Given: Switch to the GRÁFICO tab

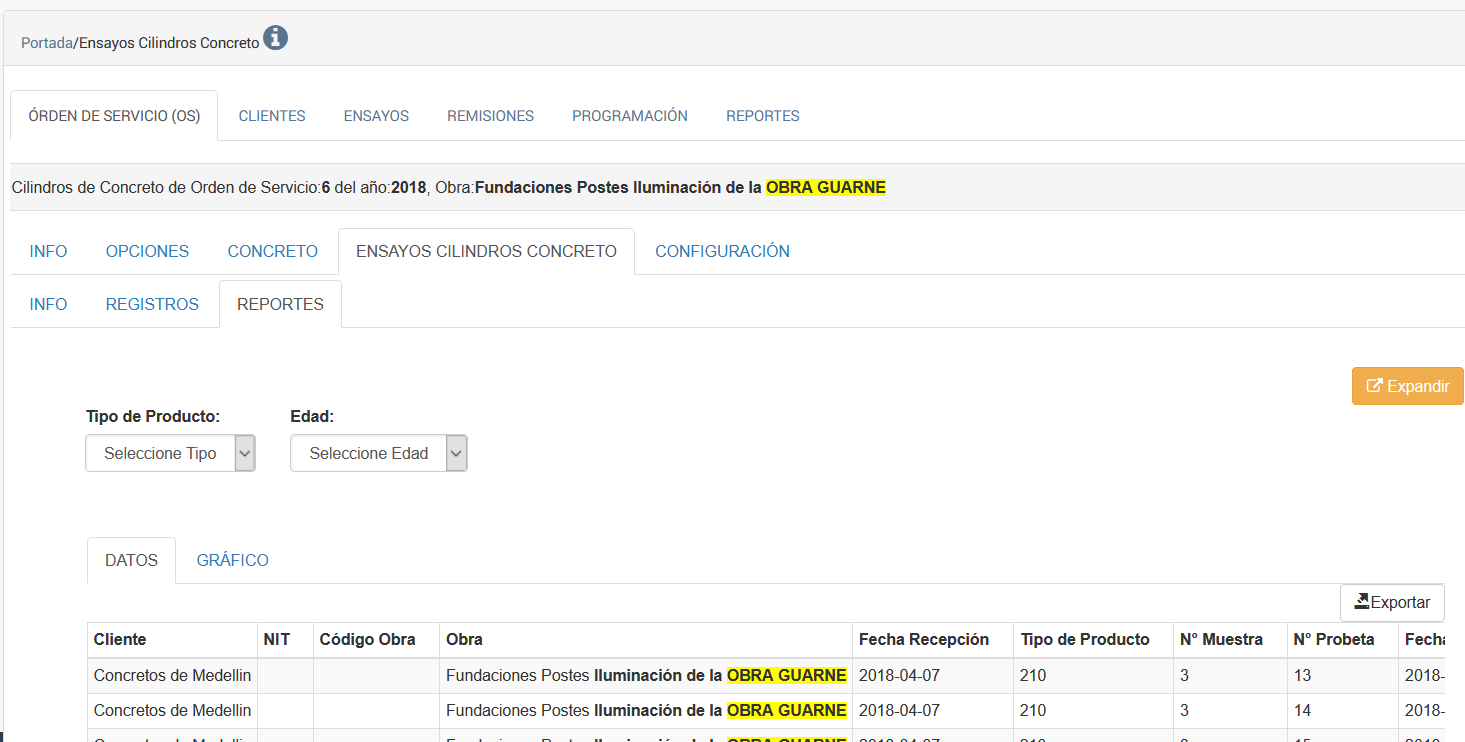Looking at the screenshot, I should pyautogui.click(x=232, y=560).
